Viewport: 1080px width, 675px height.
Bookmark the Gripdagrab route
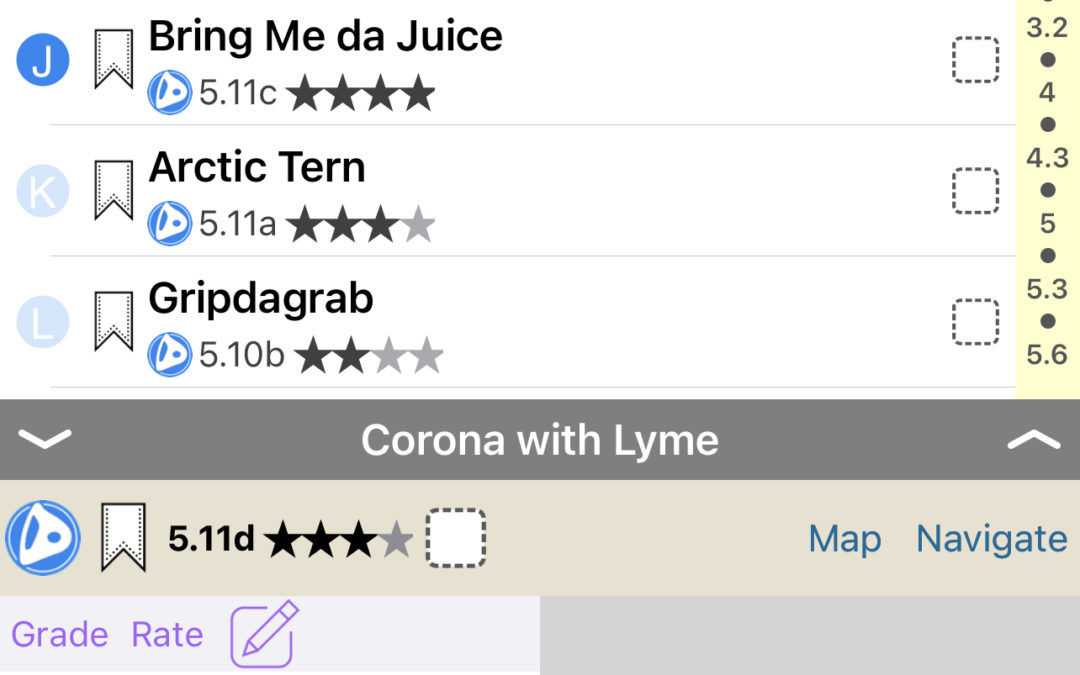[113, 321]
